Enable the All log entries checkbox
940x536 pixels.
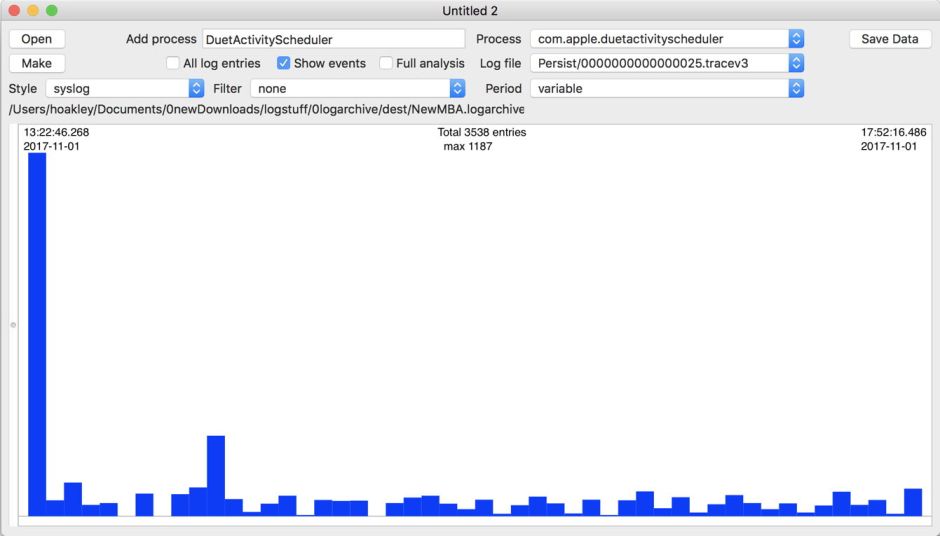coord(174,63)
